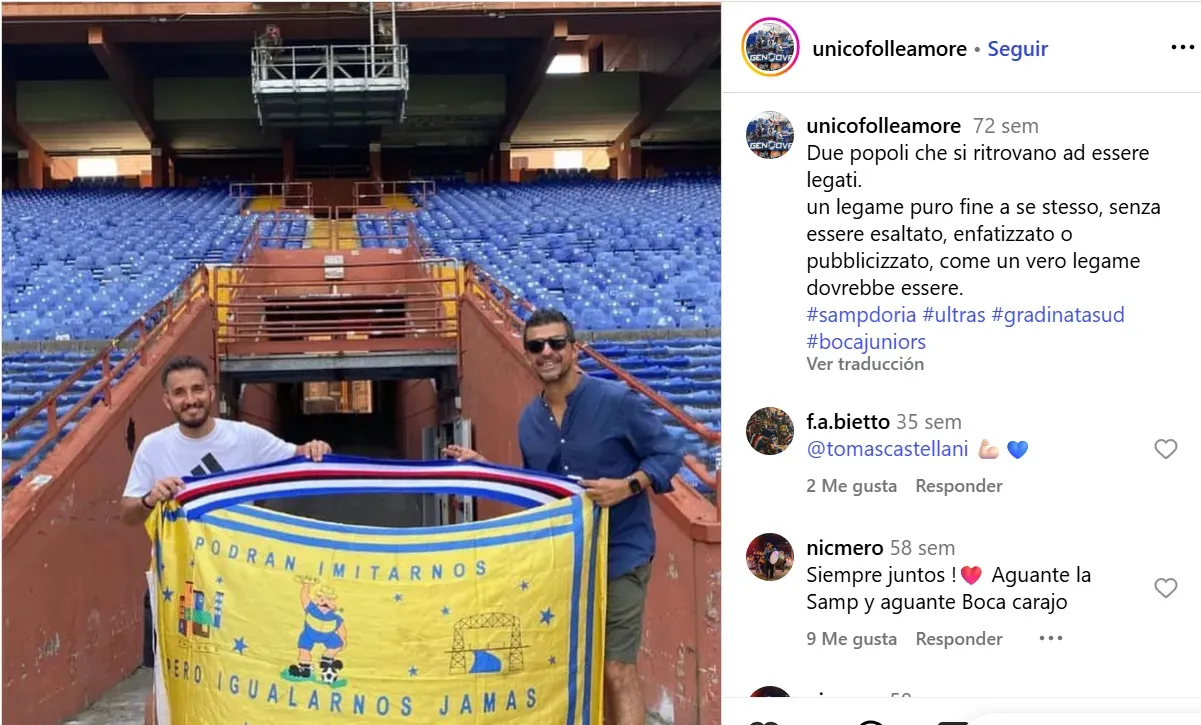View nicmero's profile avatar
1201x725 pixels.
click(770, 557)
